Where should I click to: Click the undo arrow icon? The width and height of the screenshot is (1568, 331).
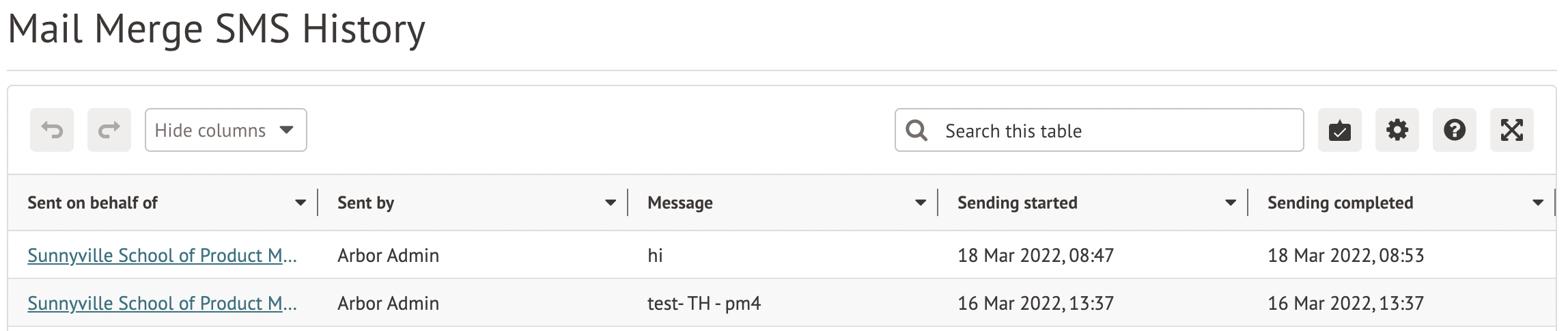52,130
